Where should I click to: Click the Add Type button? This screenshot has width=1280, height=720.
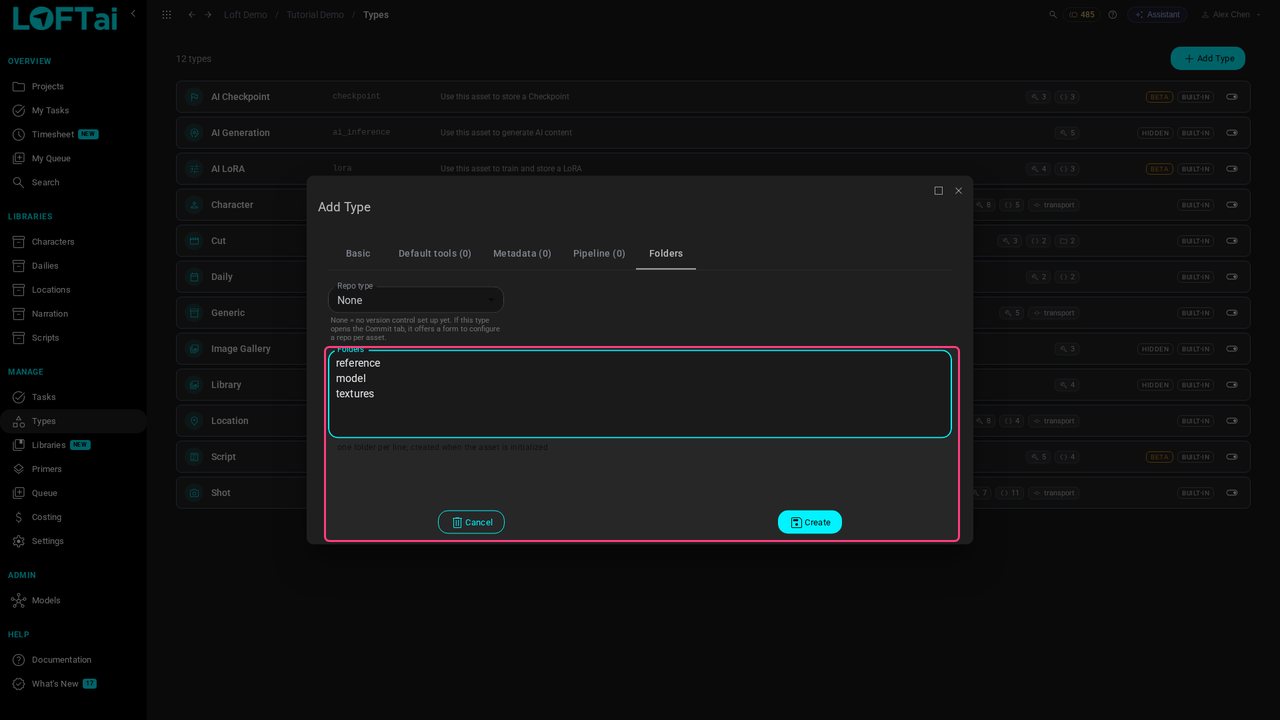[1208, 59]
